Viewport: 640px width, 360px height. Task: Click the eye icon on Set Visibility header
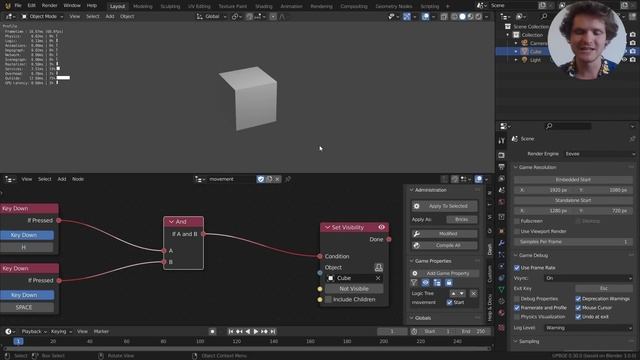coord(382,227)
